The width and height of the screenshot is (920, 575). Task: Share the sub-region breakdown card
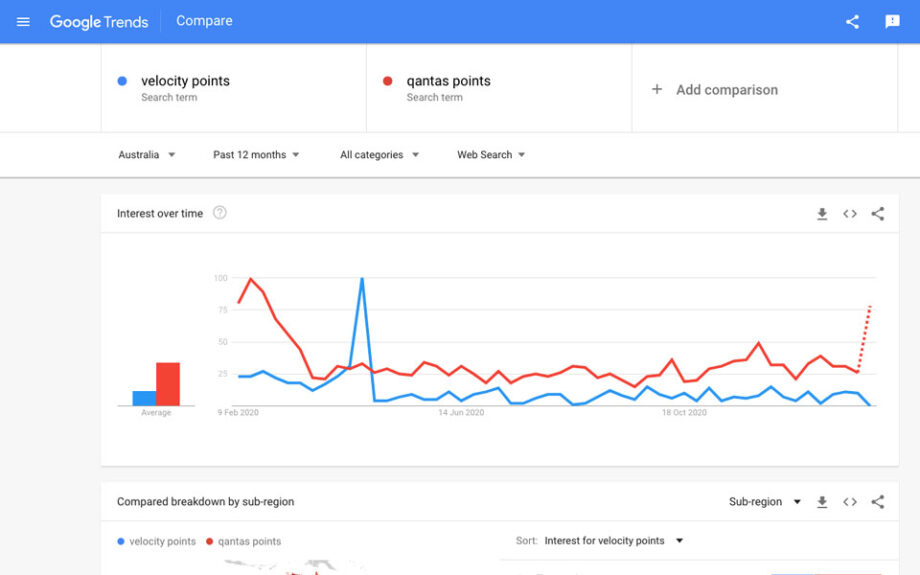[x=878, y=502]
